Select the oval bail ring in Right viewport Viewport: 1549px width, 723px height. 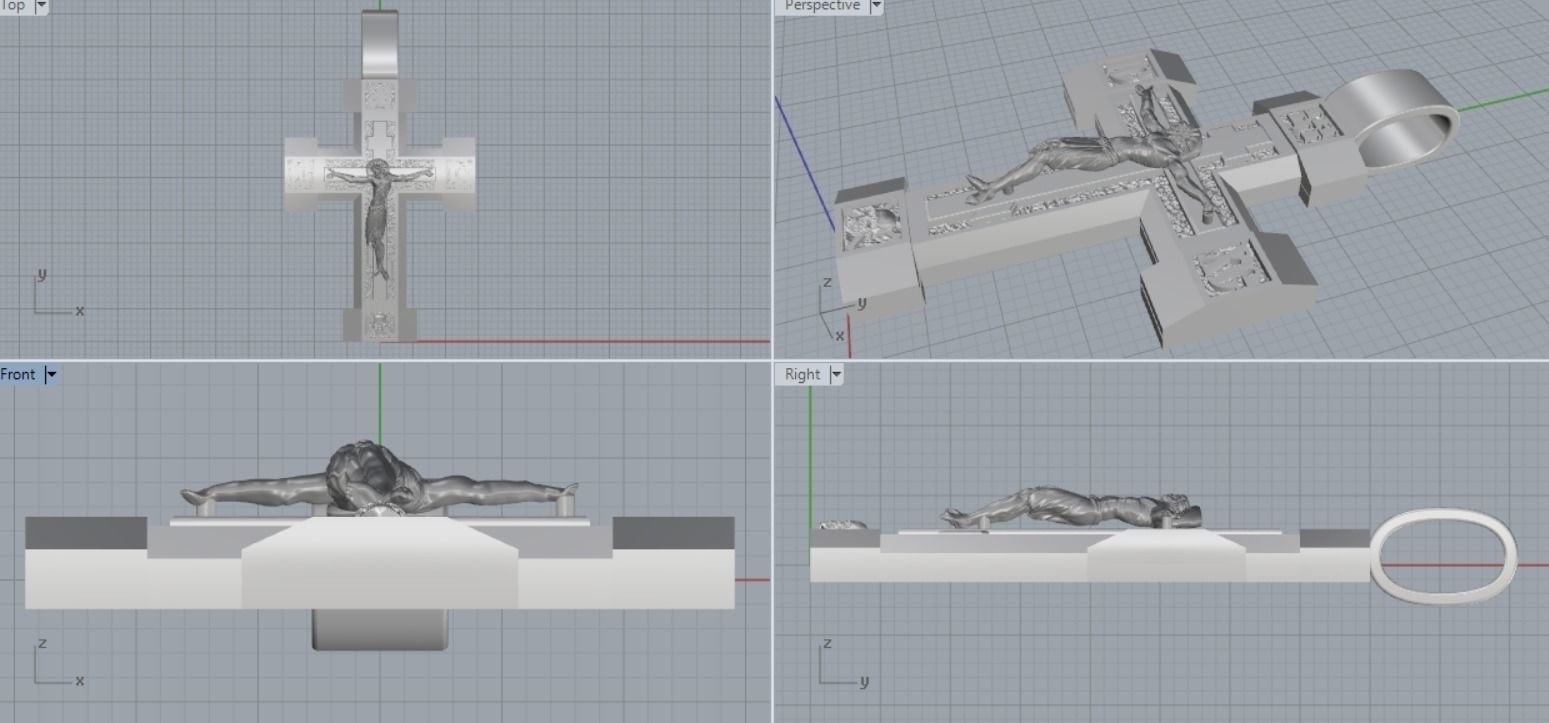1443,556
